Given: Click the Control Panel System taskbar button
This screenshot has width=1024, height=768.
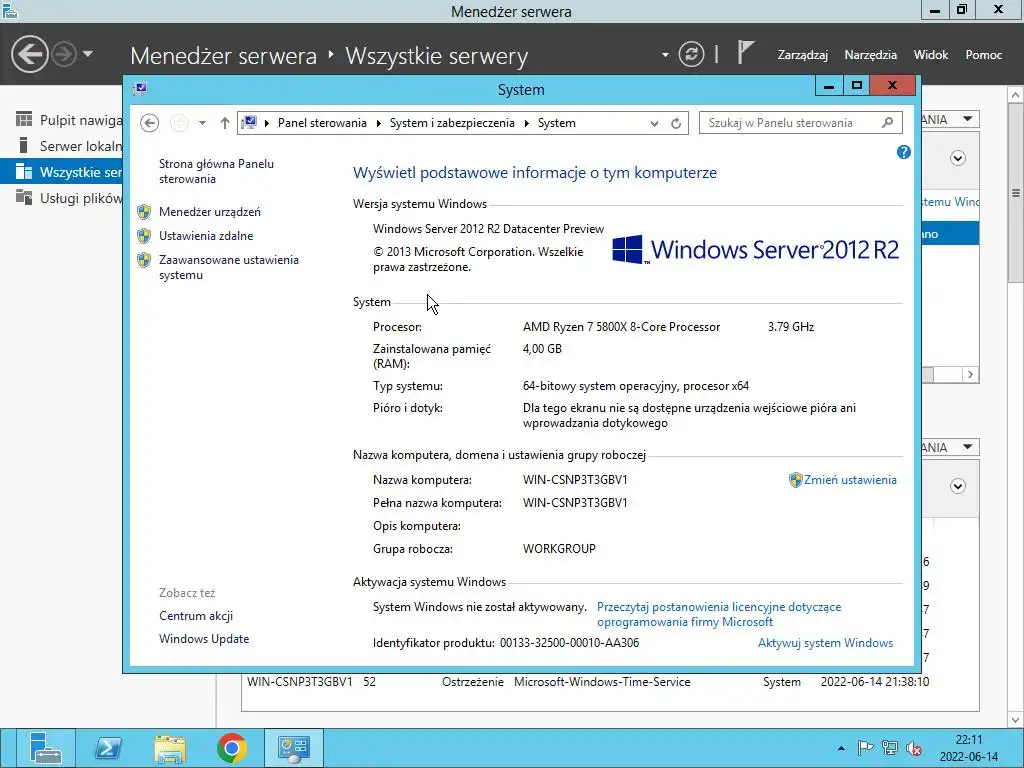Looking at the screenshot, I should click(294, 748).
